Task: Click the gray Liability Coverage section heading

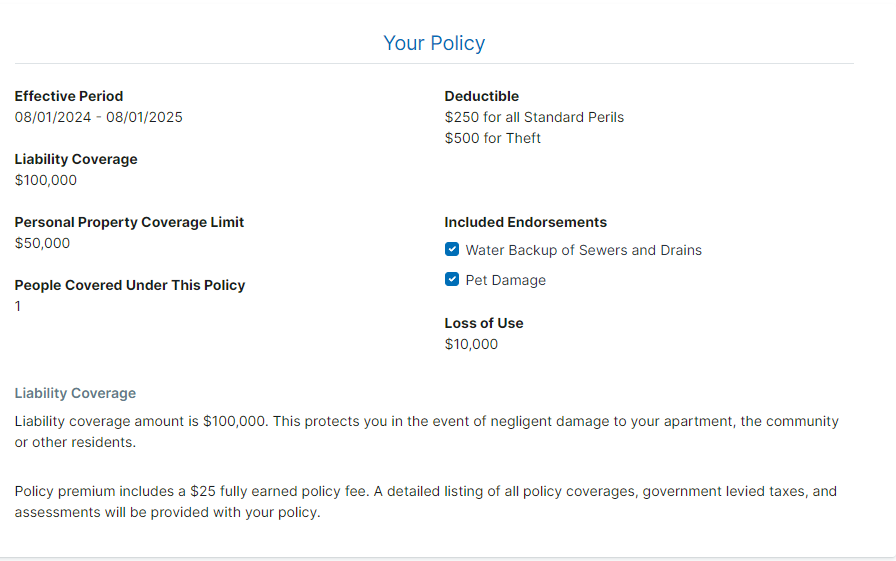Action: [x=75, y=393]
